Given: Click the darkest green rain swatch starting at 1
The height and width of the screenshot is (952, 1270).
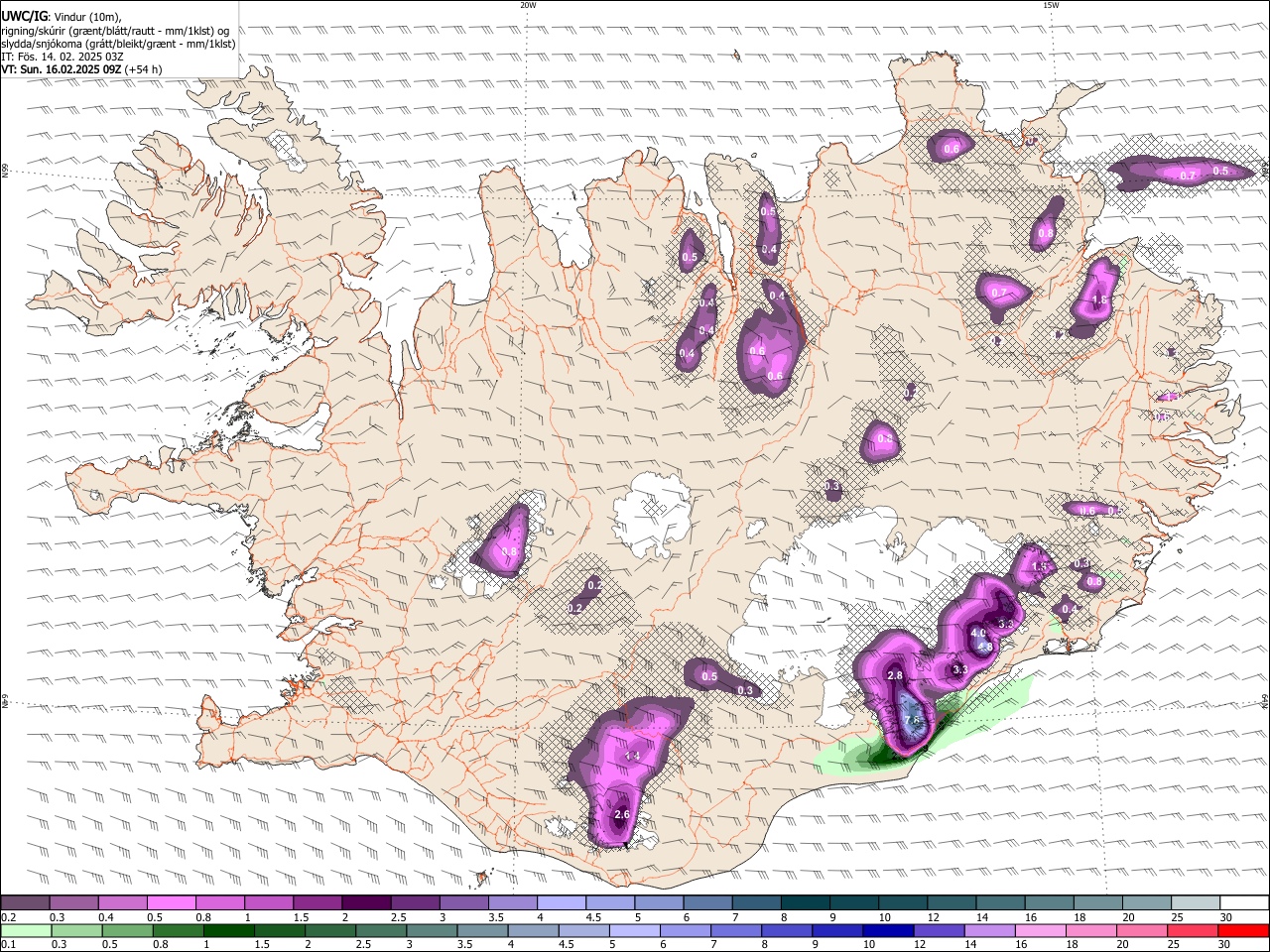Looking at the screenshot, I should pyautogui.click(x=228, y=931).
